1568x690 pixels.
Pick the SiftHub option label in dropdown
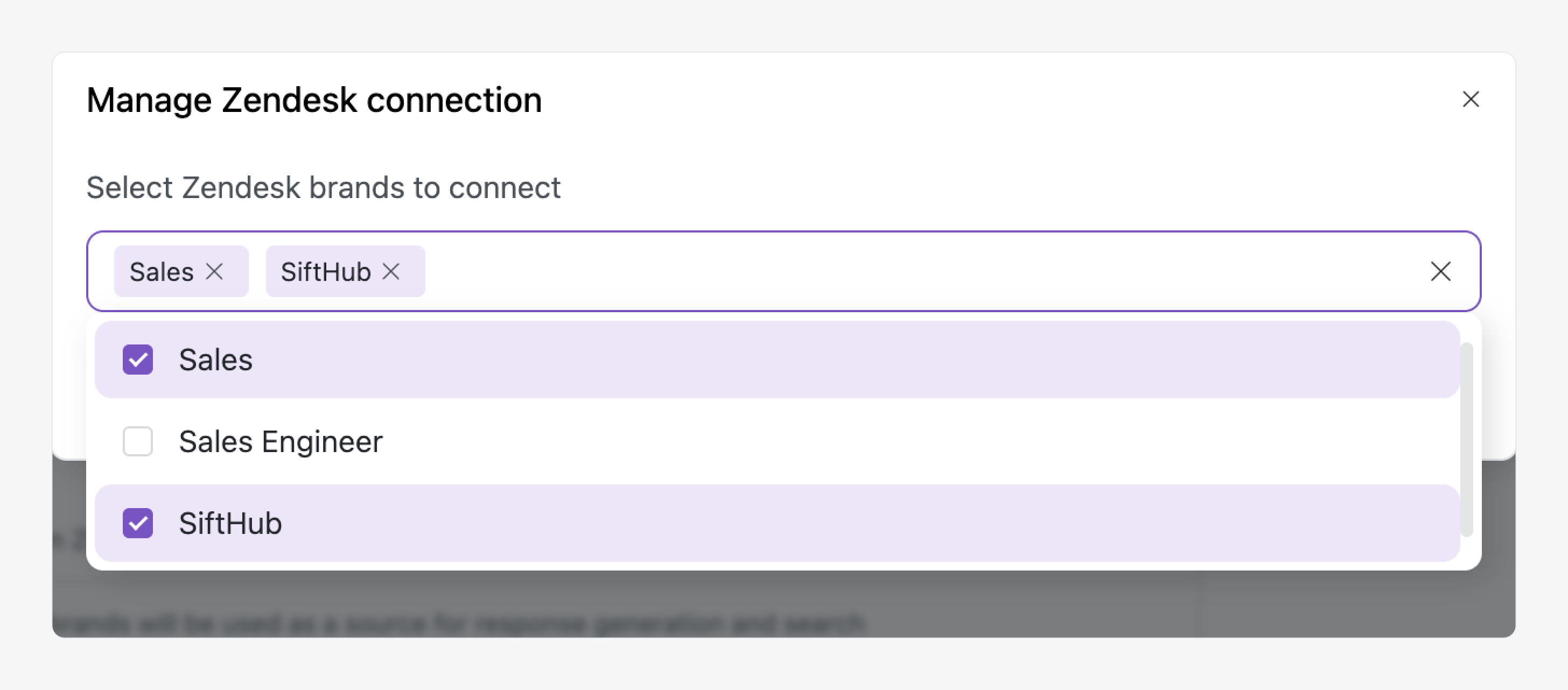pyautogui.click(x=230, y=523)
